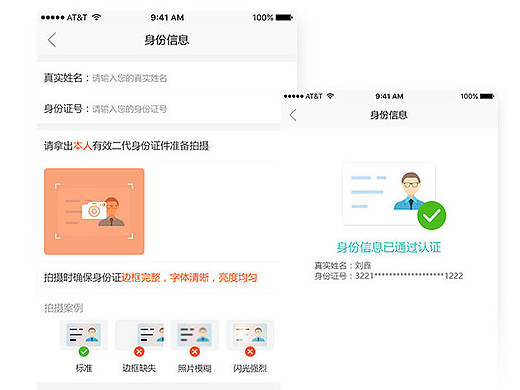520x390 pixels.
Task: Click red cross under 照片模糊 sample
Action: (x=195, y=351)
